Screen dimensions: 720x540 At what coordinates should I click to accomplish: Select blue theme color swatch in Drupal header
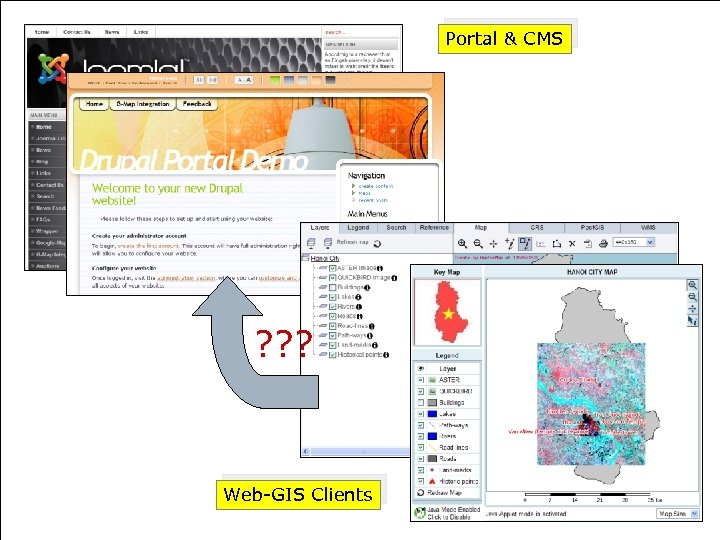(x=288, y=80)
